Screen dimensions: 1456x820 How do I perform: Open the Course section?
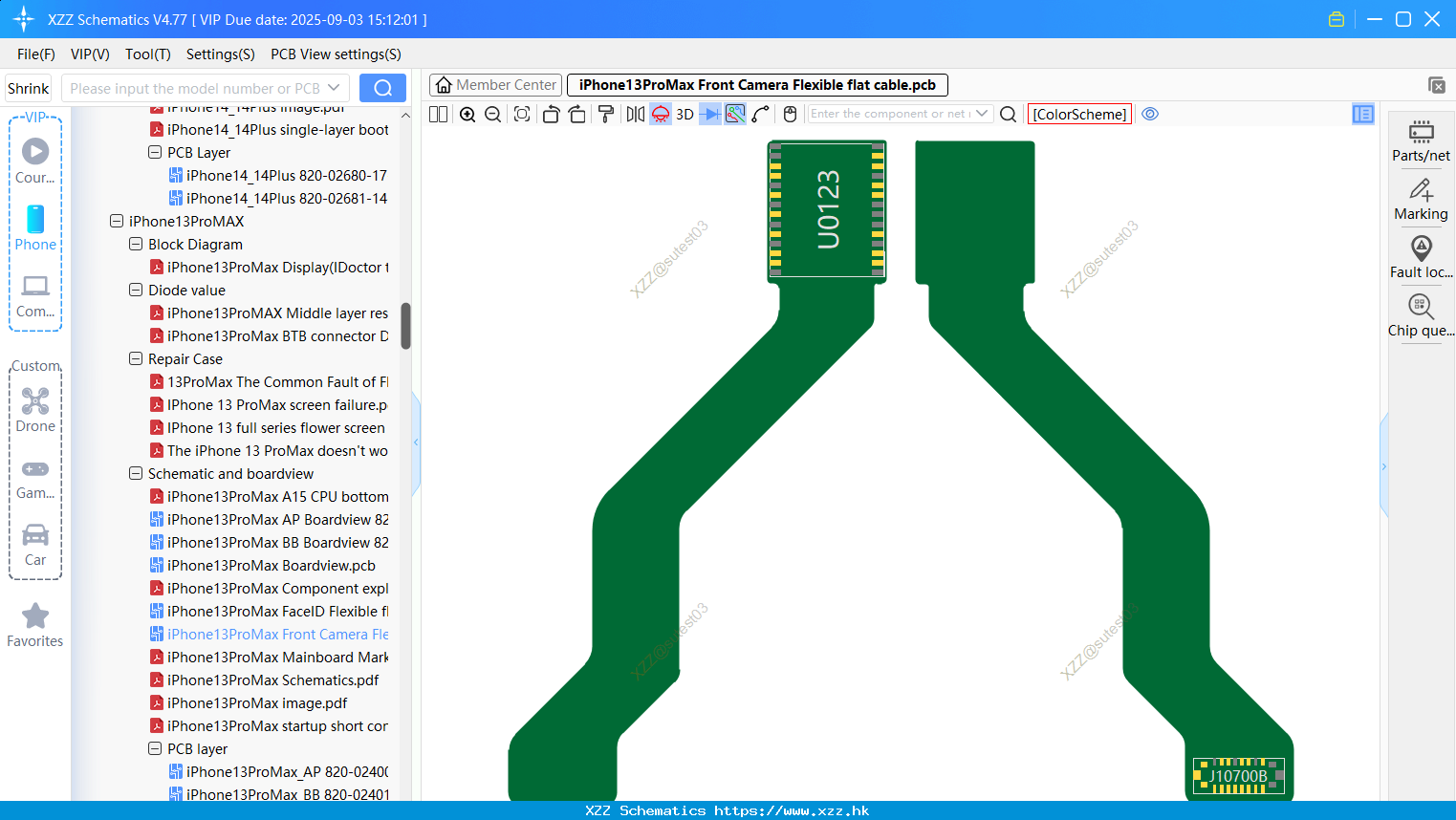[35, 162]
